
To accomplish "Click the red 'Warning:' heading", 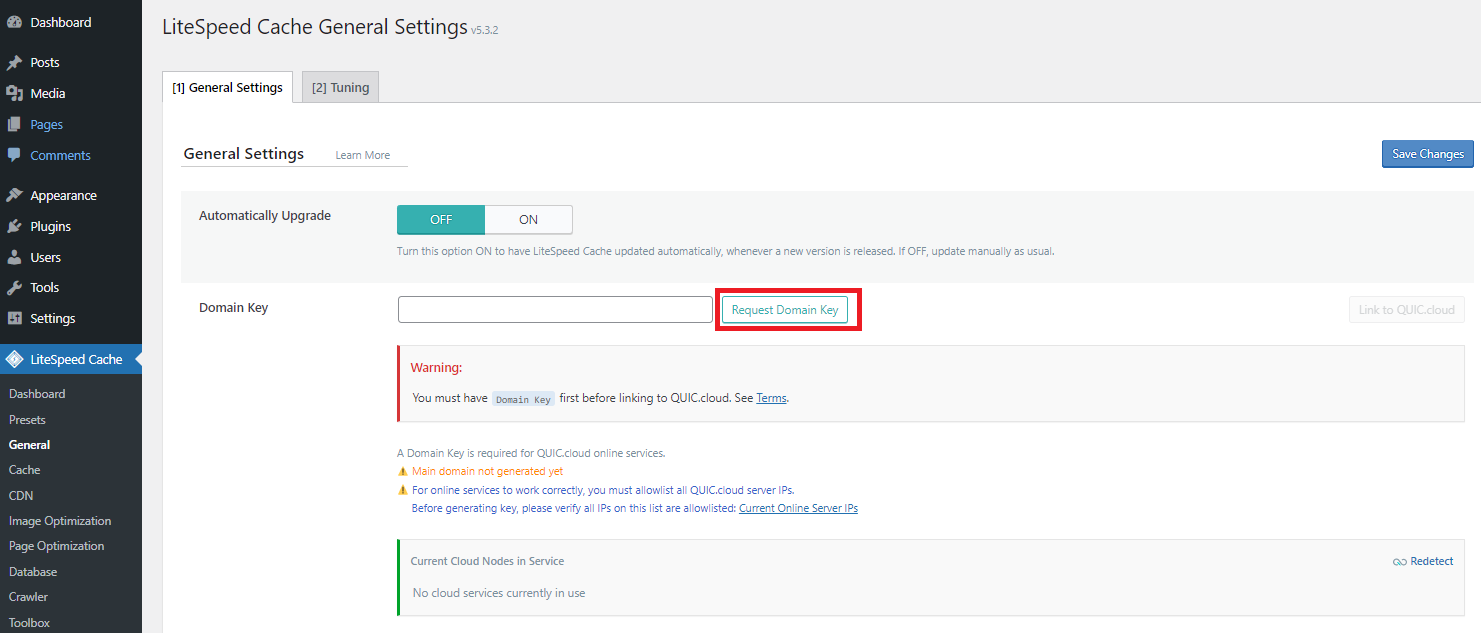I will [436, 368].
